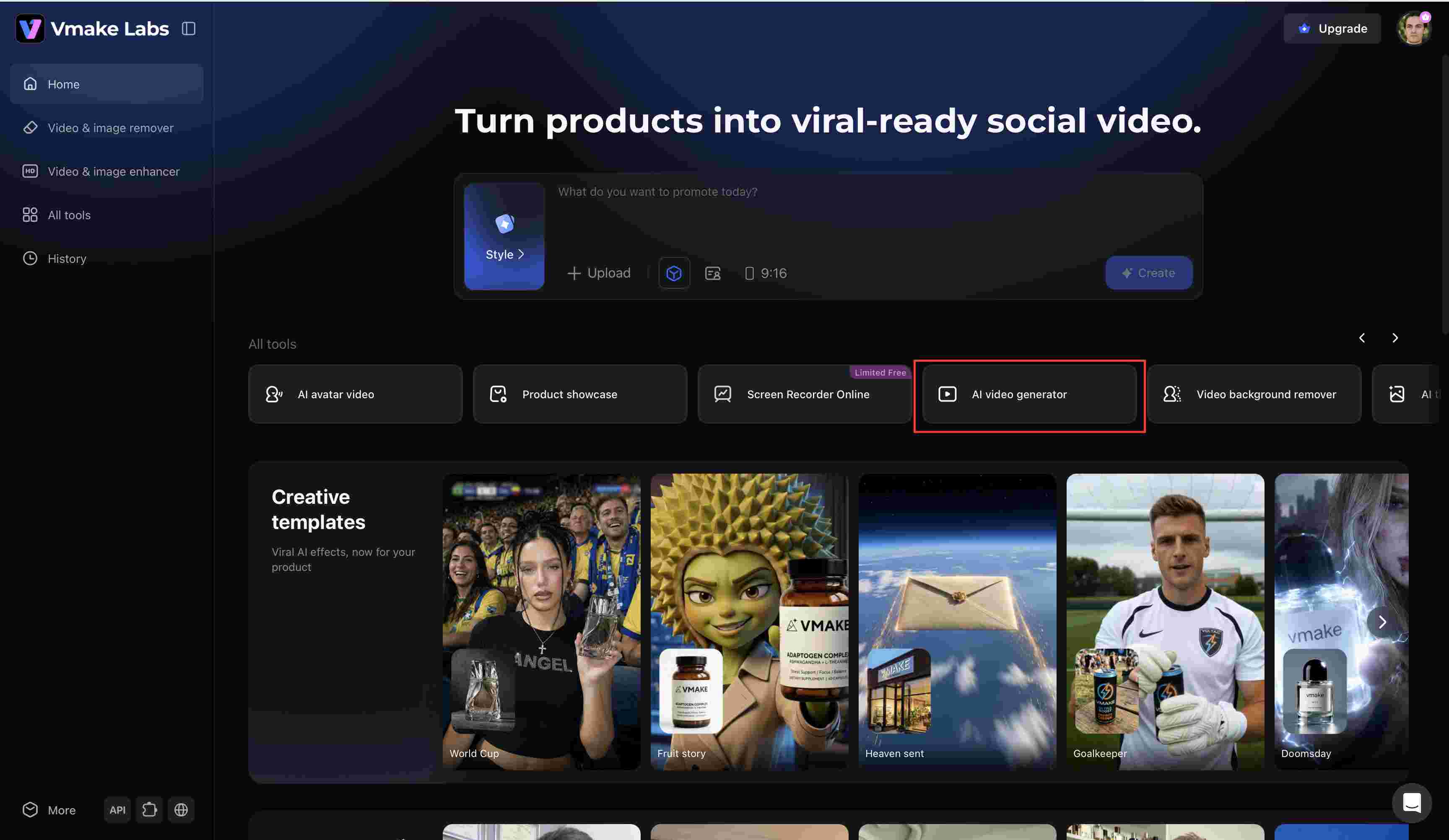
Task: Go to All tools in sidebar
Action: [x=106, y=215]
